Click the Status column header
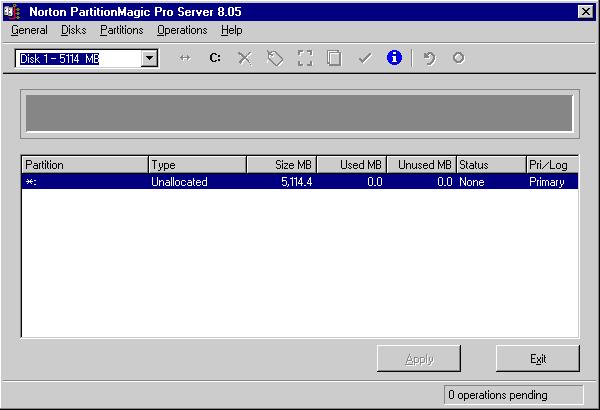The height and width of the screenshot is (410, 600). click(x=491, y=165)
